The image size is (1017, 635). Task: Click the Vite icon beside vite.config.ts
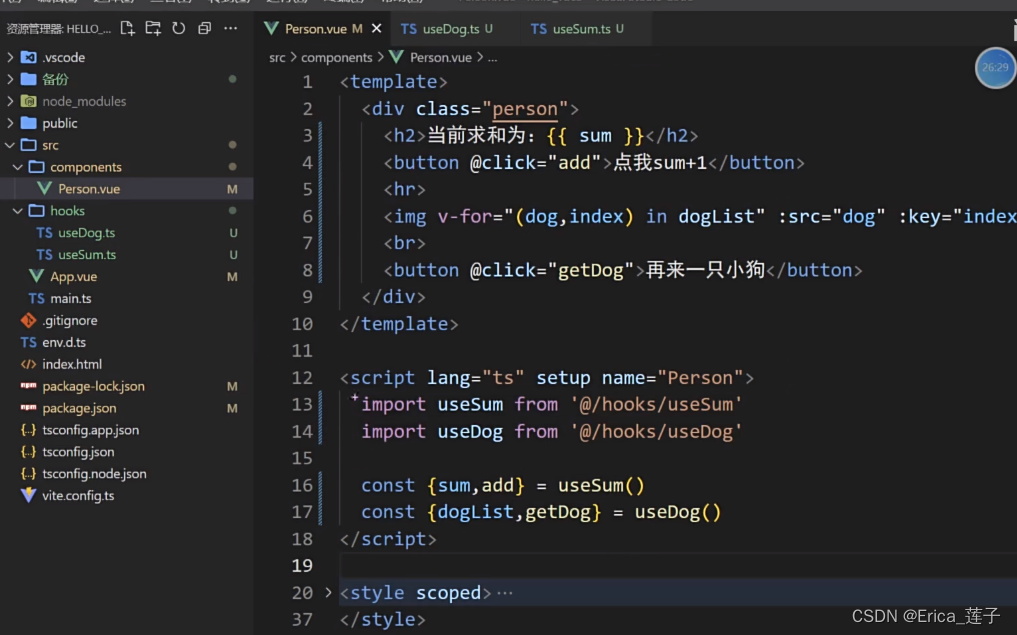coord(28,496)
